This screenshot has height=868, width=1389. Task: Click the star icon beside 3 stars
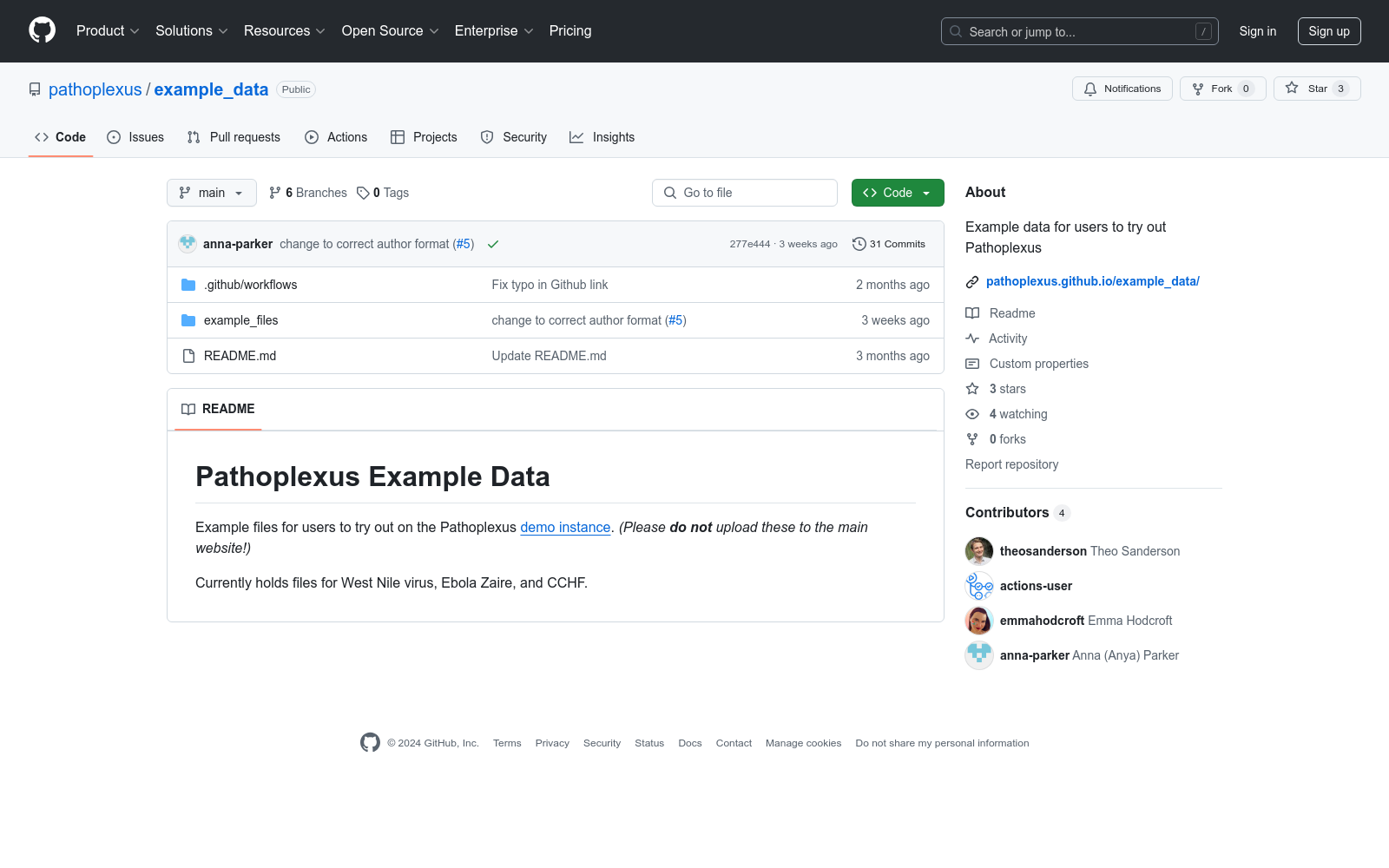point(972,389)
